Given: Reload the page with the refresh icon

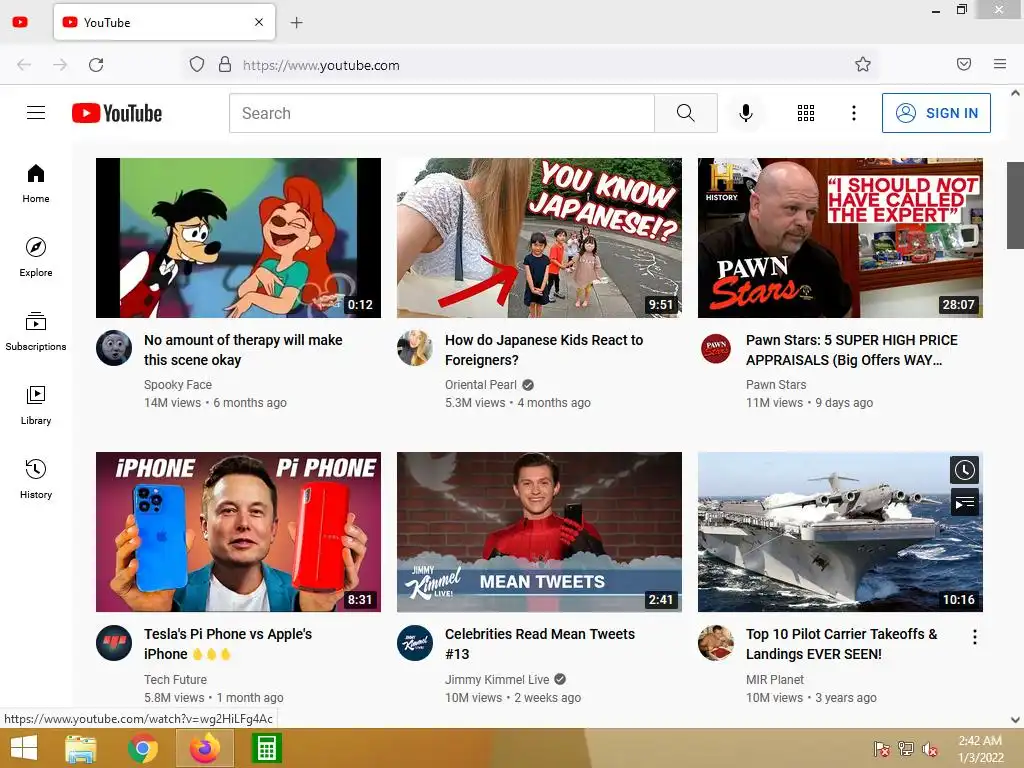Looking at the screenshot, I should (96, 65).
